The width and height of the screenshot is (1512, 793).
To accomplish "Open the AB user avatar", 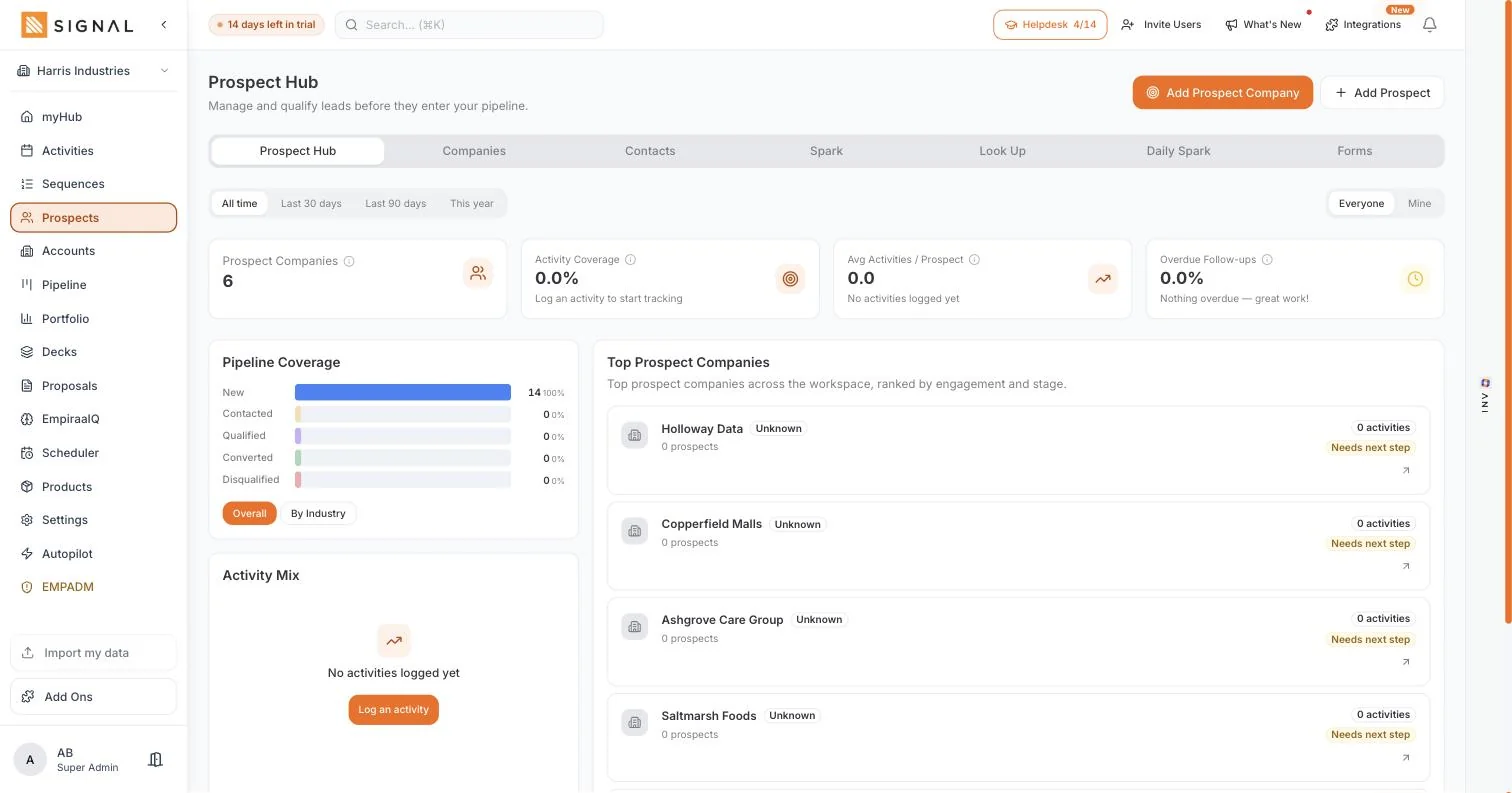I will tap(30, 760).
